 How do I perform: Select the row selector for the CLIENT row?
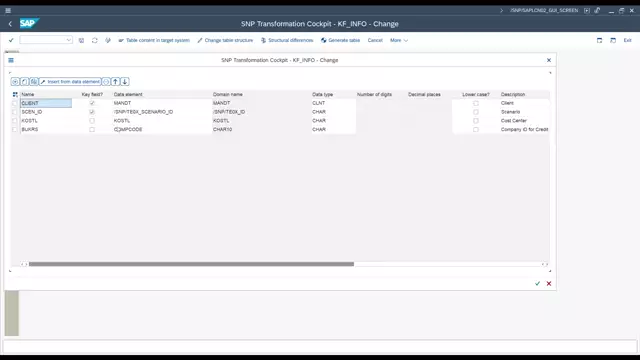tap(15, 103)
